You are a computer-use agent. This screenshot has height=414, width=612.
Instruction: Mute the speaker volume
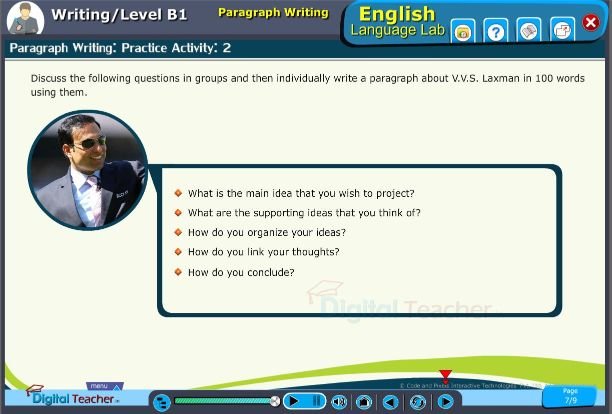[339, 401]
